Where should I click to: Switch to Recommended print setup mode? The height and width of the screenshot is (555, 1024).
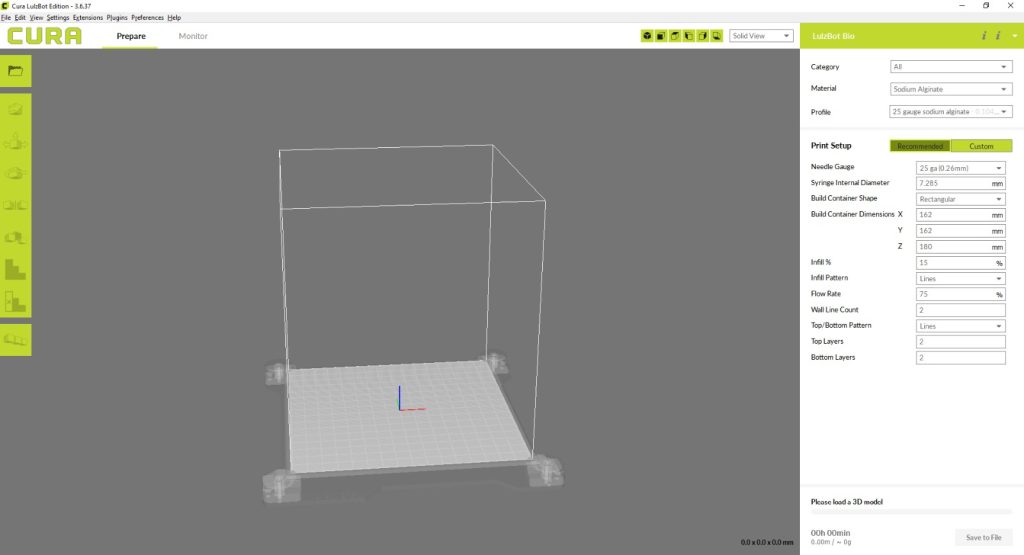(920, 146)
